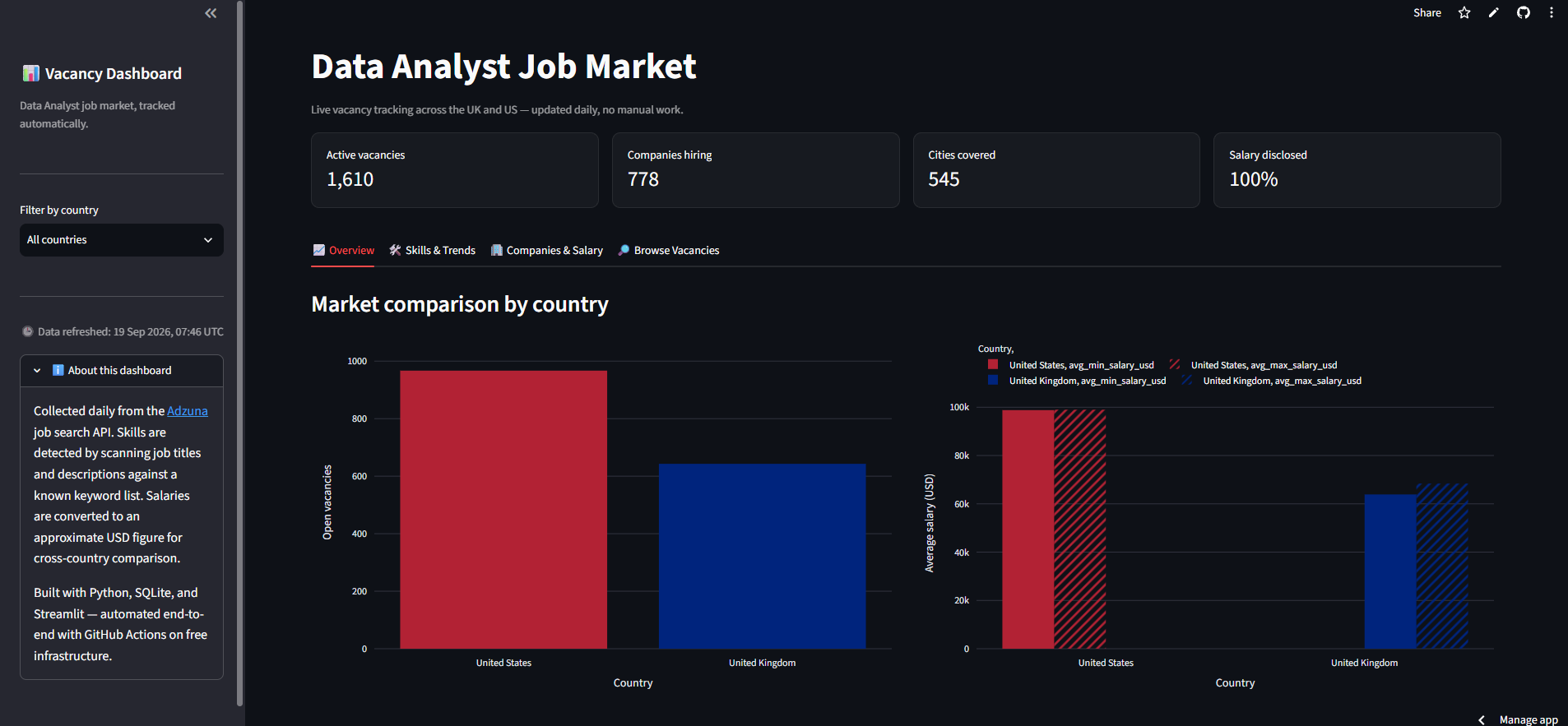Open the GitHub repository icon
1568x726 pixels.
(1524, 12)
